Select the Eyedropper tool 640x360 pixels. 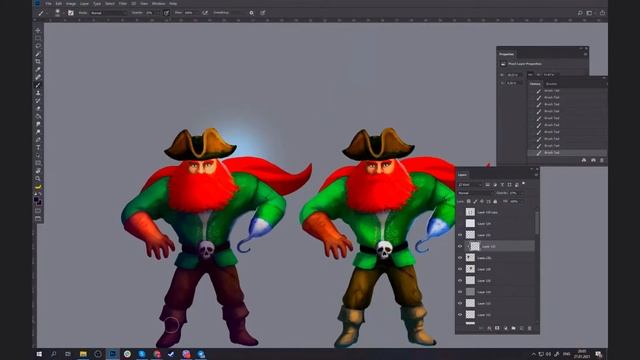click(x=38, y=69)
